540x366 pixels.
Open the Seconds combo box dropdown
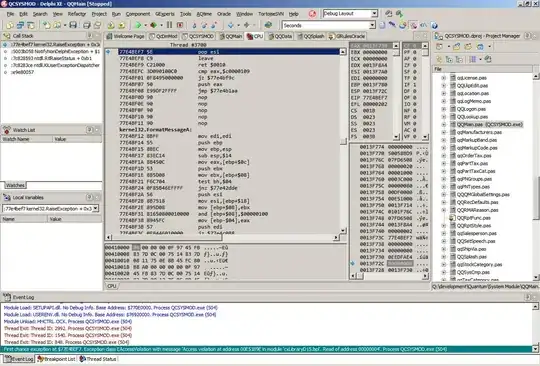click(x=372, y=25)
